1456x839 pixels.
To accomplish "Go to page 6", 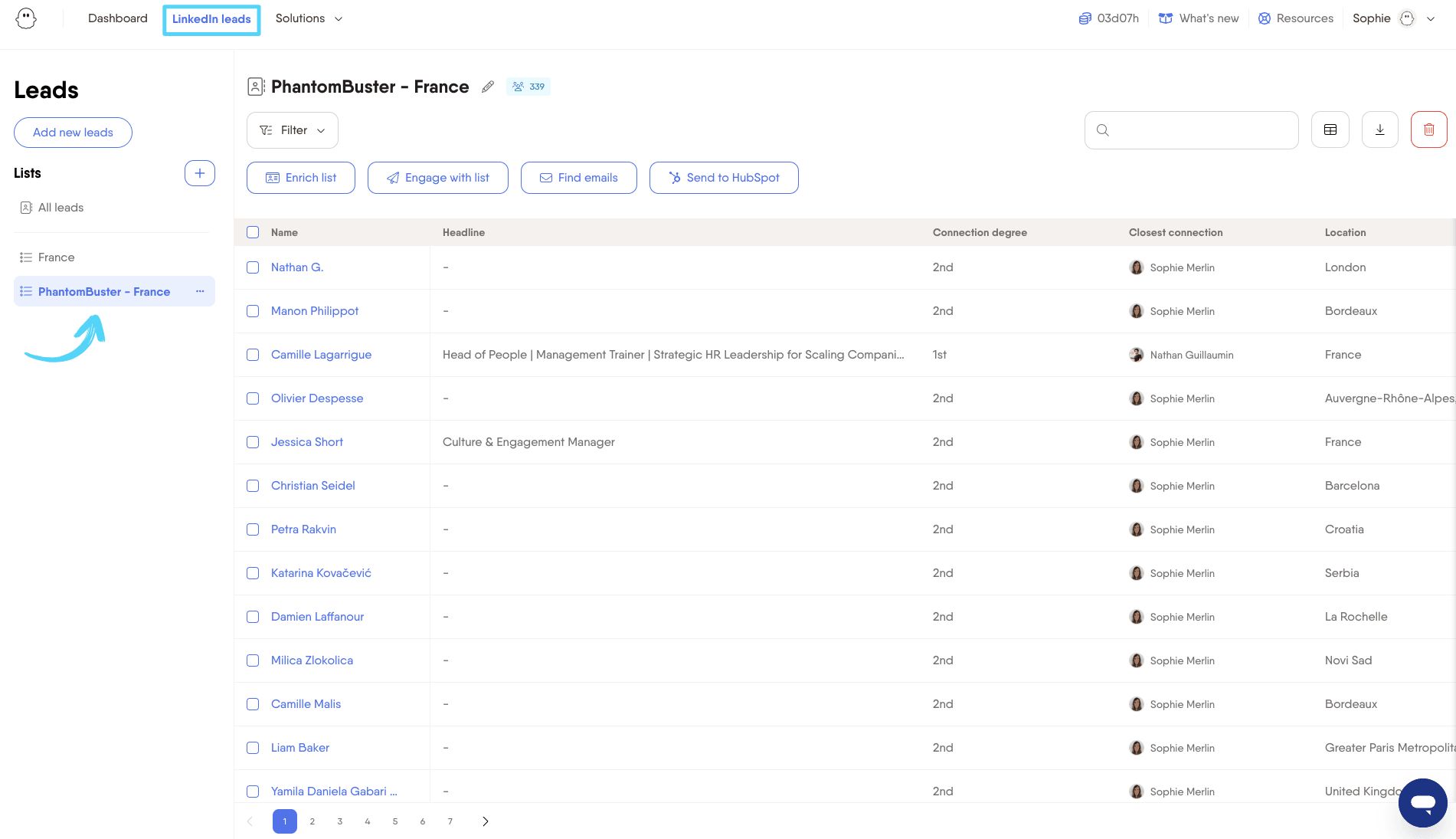I will (x=423, y=821).
